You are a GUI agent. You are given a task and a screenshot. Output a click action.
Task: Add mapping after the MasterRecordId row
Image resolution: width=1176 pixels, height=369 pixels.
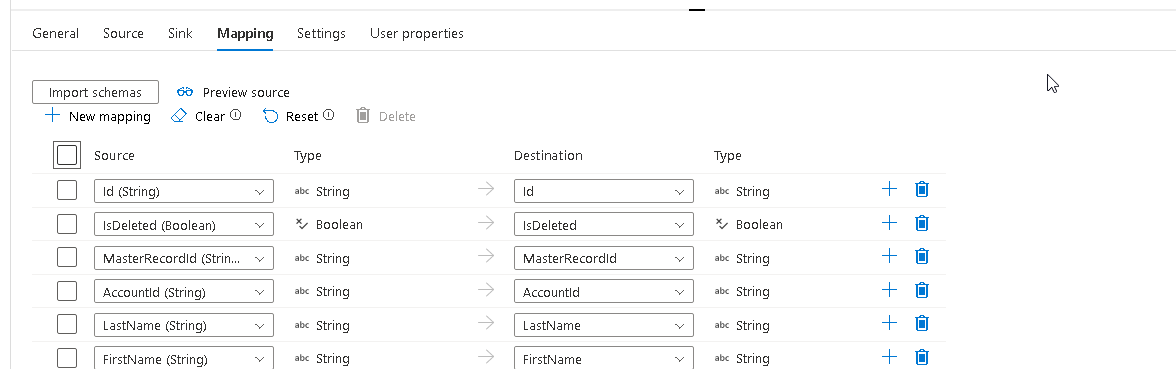pyautogui.click(x=889, y=256)
